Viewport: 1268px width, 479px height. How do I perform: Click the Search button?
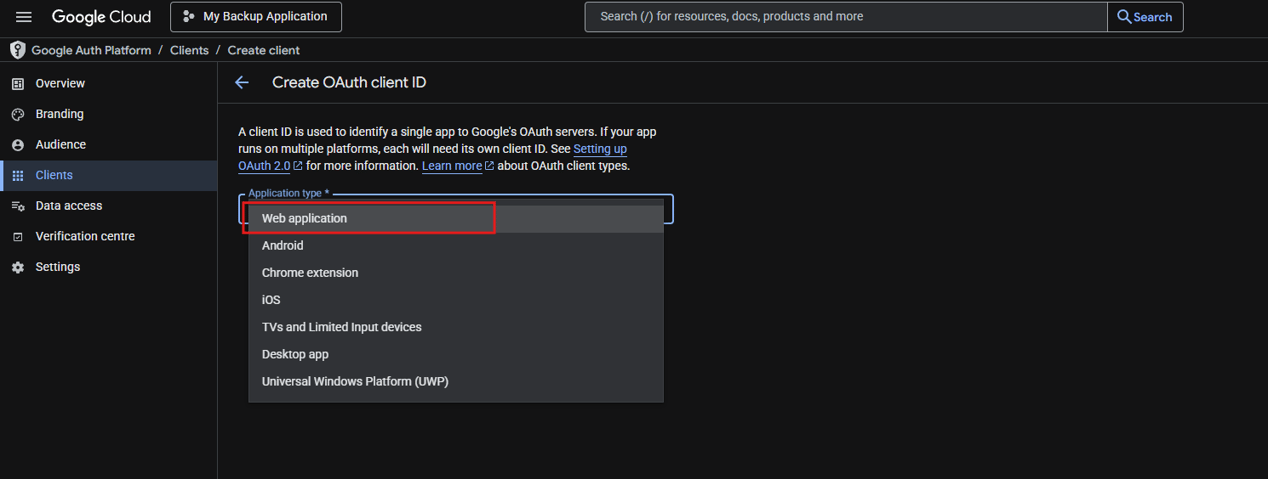pos(1145,17)
